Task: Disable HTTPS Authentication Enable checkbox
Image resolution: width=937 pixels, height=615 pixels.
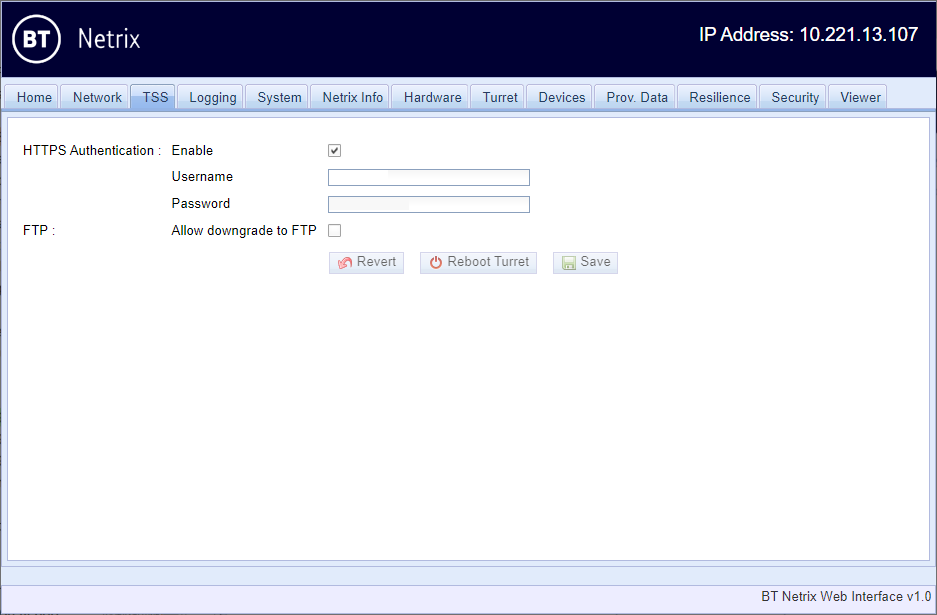Action: (x=335, y=151)
